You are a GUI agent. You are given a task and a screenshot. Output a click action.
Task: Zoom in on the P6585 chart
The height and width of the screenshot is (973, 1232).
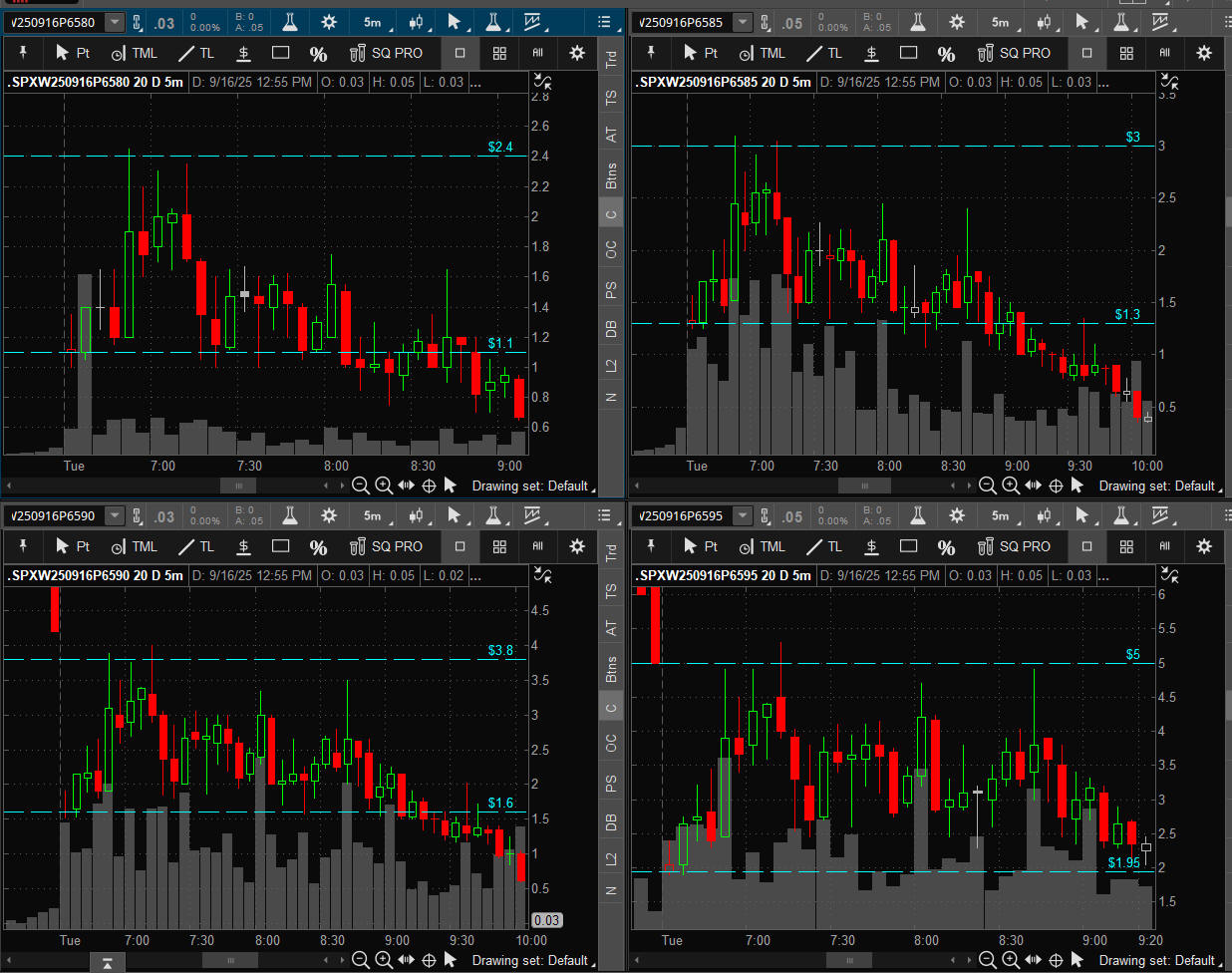click(1010, 486)
